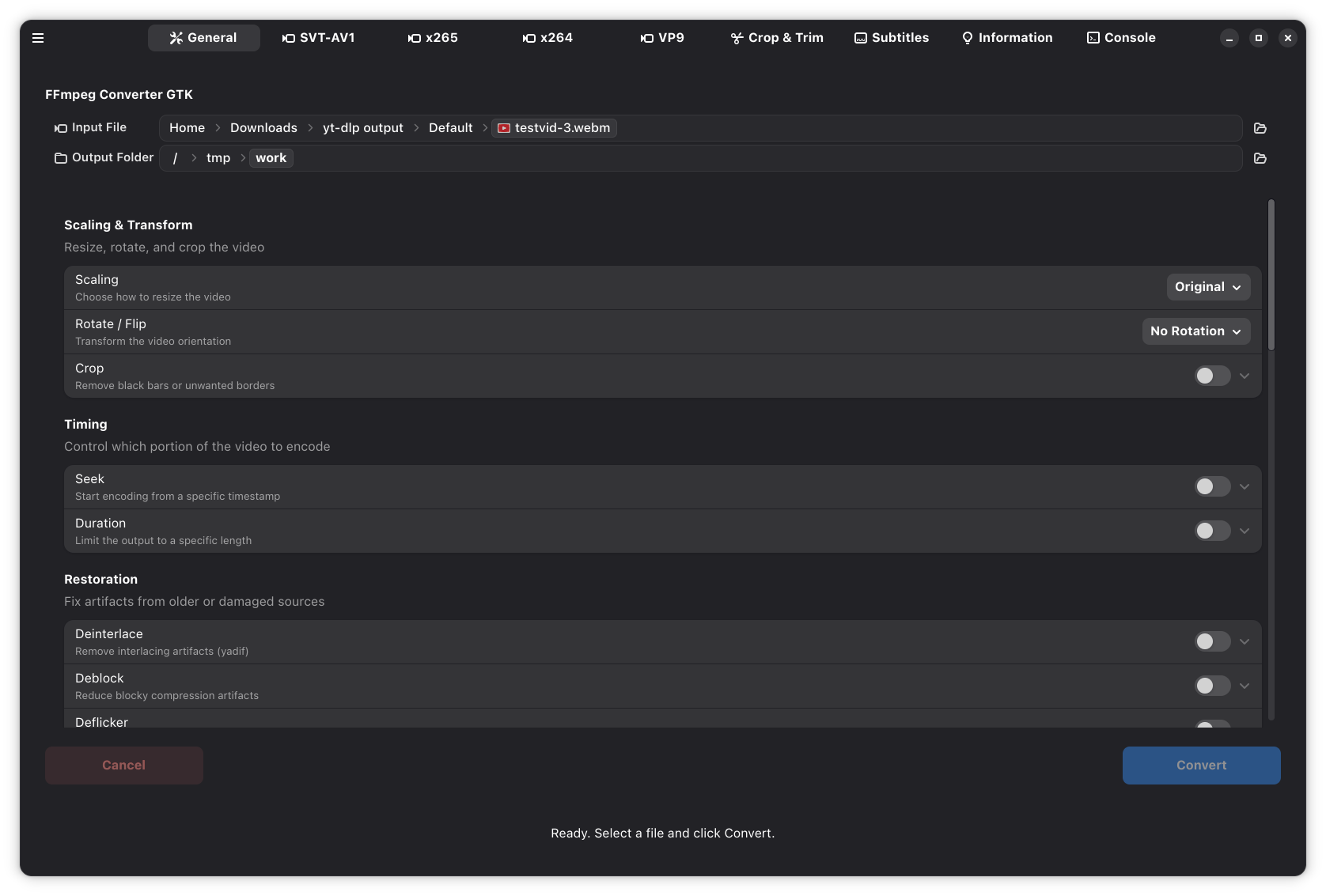Click 'Limit the output to a specific length' text
The height and width of the screenshot is (896, 1326).
[x=164, y=541]
